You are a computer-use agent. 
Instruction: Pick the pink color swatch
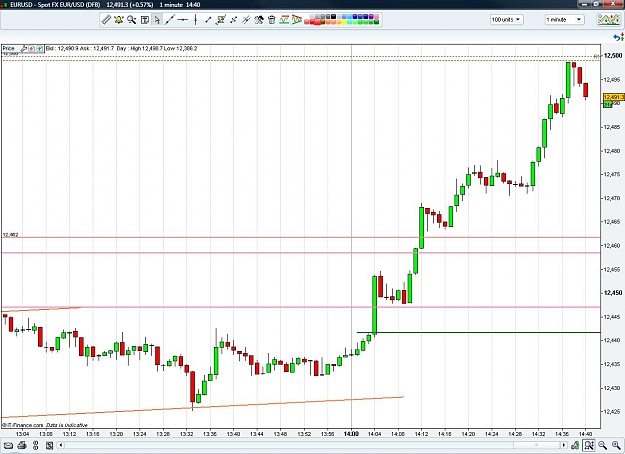pyautogui.click(x=375, y=17)
